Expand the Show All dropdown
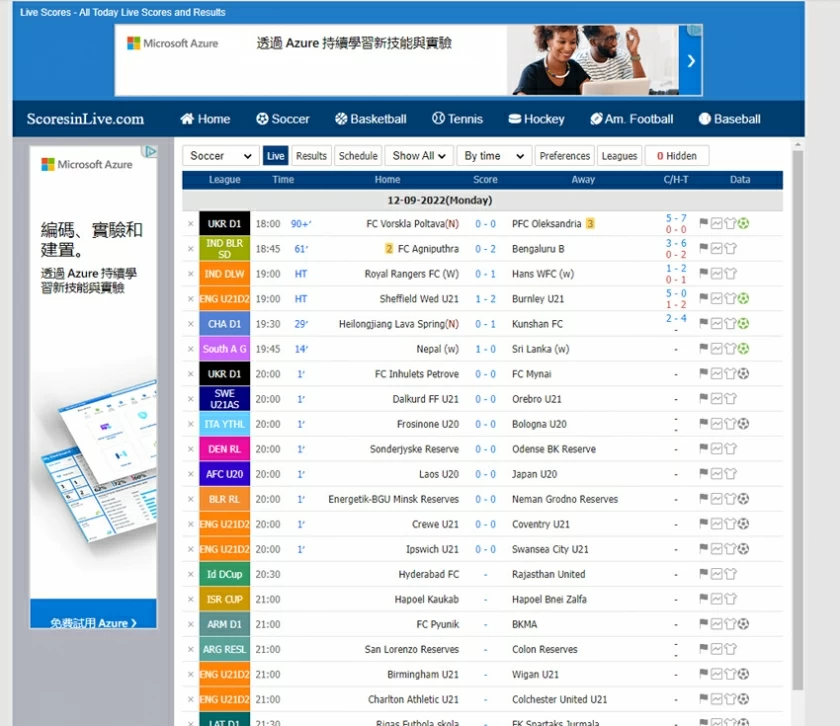 click(419, 156)
